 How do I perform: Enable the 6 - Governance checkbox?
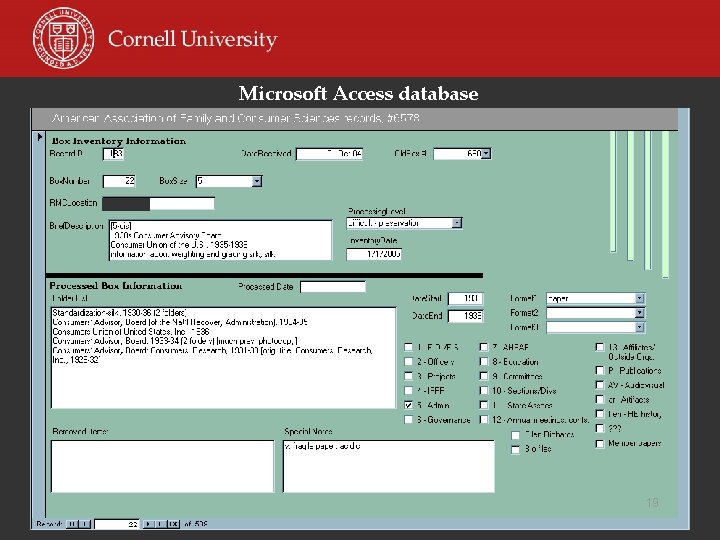[408, 420]
